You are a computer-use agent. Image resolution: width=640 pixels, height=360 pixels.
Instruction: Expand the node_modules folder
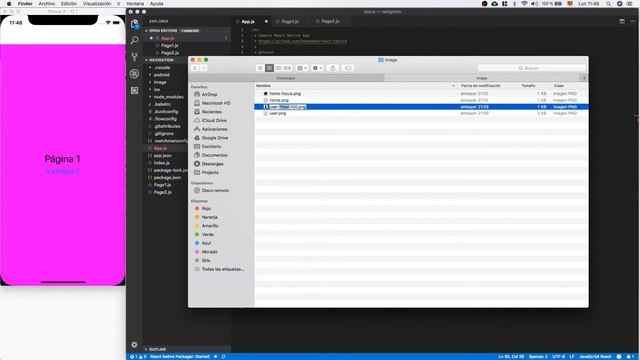168,97
